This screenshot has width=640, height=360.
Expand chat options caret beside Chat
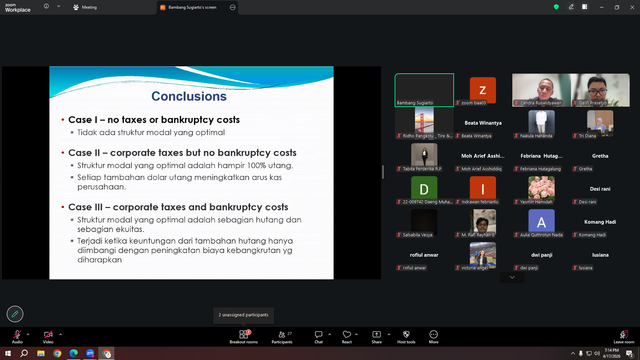coord(329,334)
